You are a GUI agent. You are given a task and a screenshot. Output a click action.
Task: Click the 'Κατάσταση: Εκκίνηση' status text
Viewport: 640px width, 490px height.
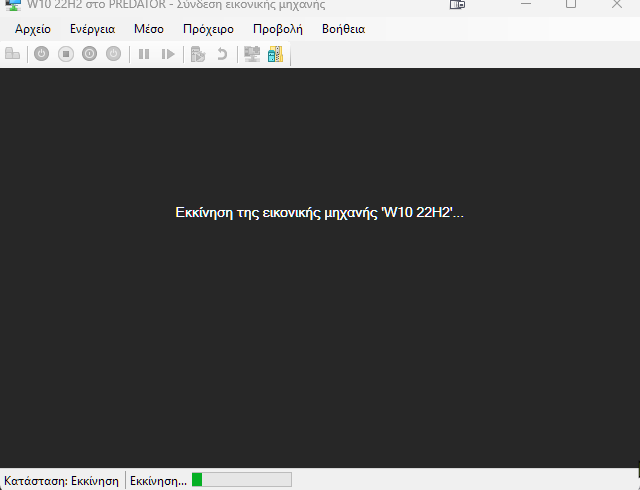[x=61, y=481]
